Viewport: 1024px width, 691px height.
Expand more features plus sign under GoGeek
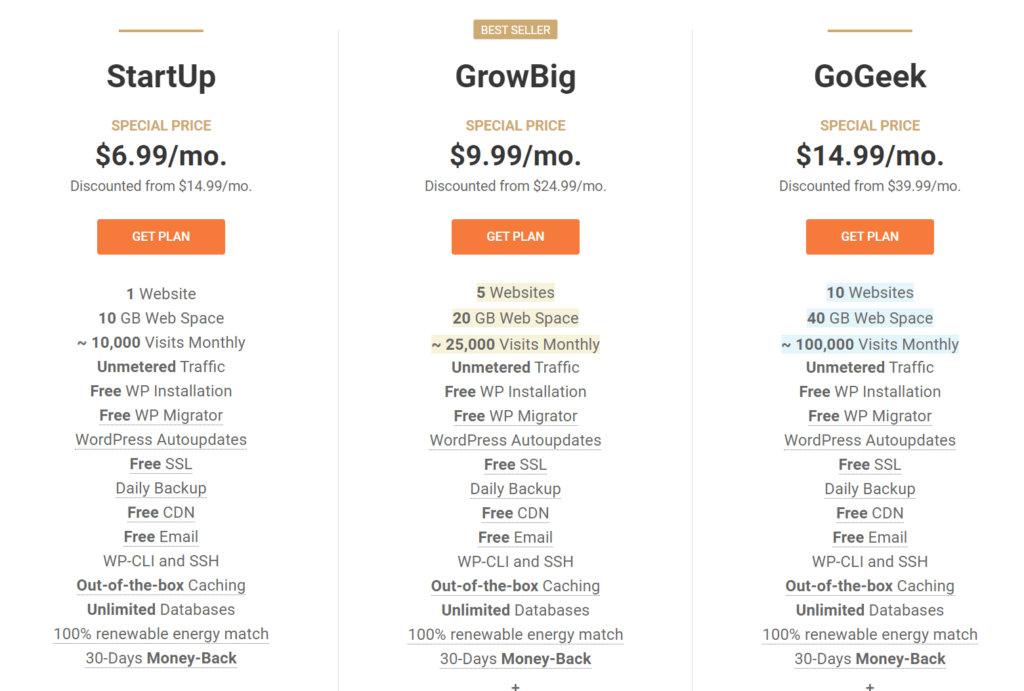click(870, 686)
